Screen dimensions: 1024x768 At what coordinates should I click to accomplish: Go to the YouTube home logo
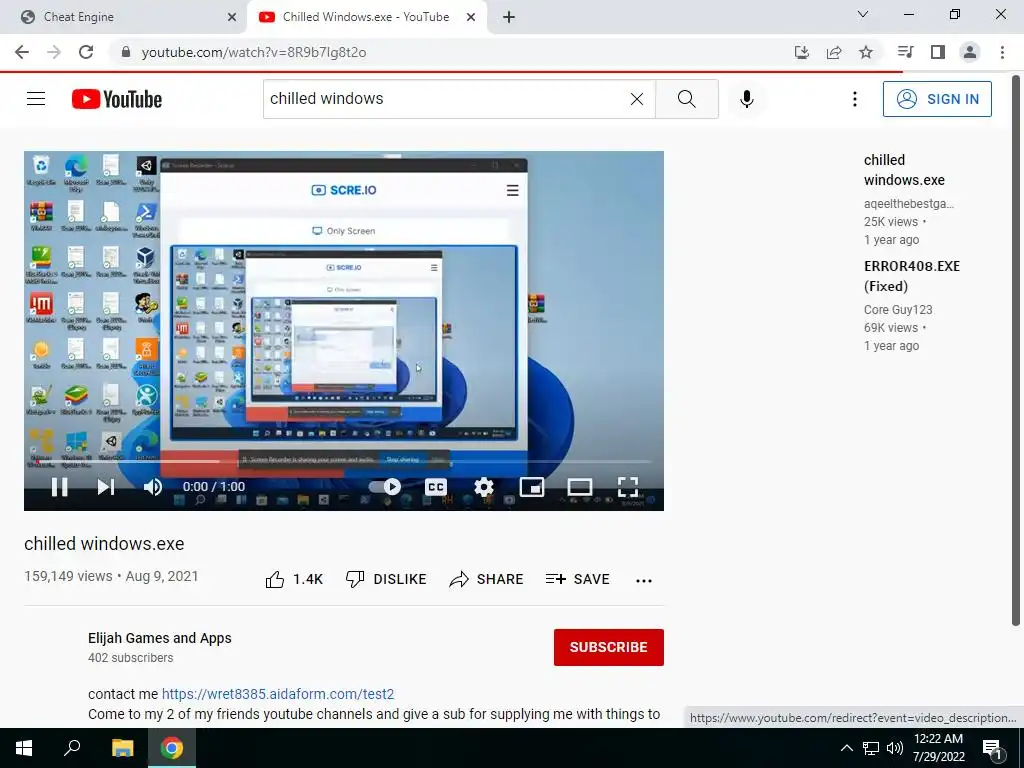point(117,99)
